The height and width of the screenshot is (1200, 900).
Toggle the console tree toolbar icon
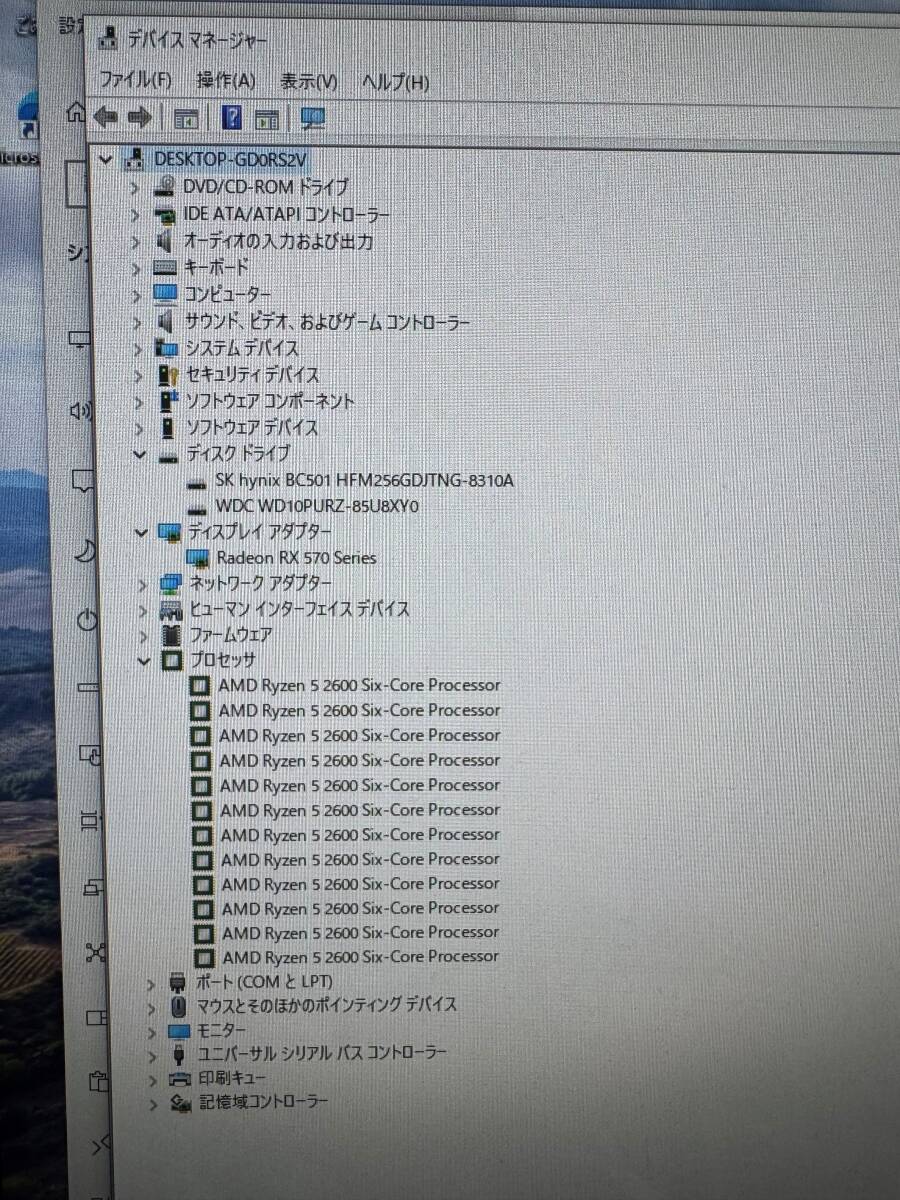coord(186,119)
